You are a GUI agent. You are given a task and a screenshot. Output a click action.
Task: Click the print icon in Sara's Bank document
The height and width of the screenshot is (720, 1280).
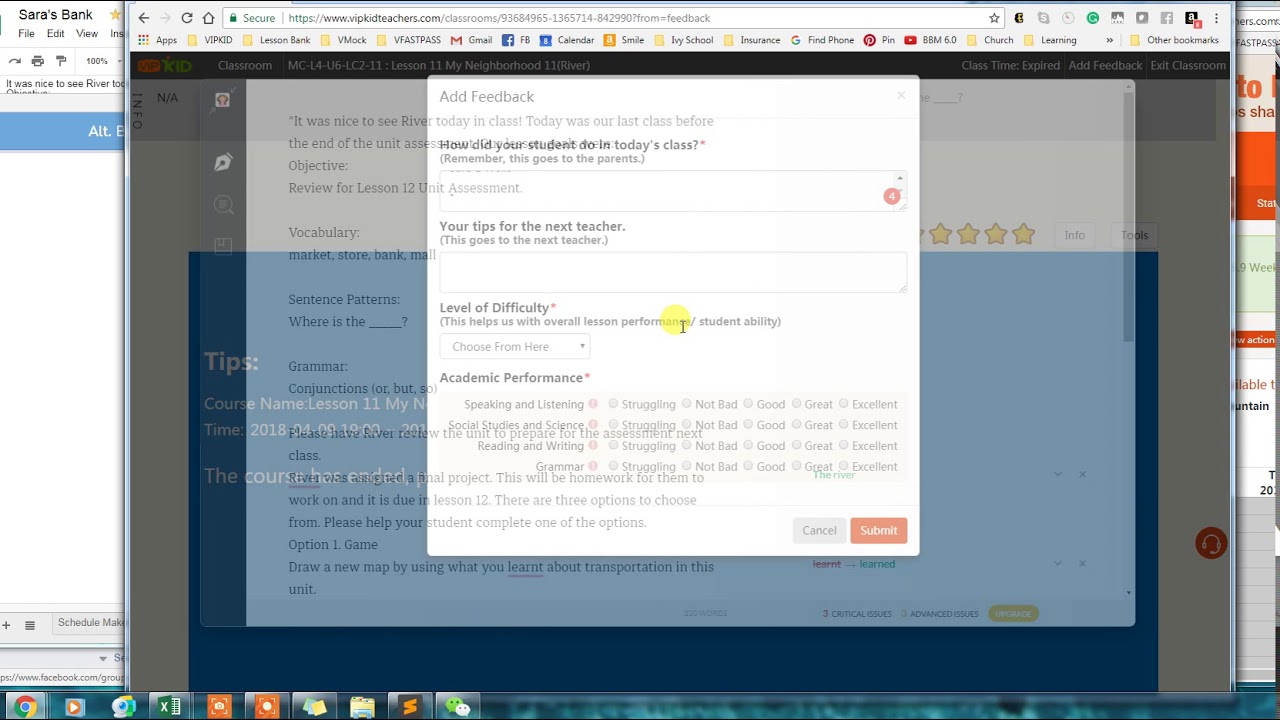(37, 61)
